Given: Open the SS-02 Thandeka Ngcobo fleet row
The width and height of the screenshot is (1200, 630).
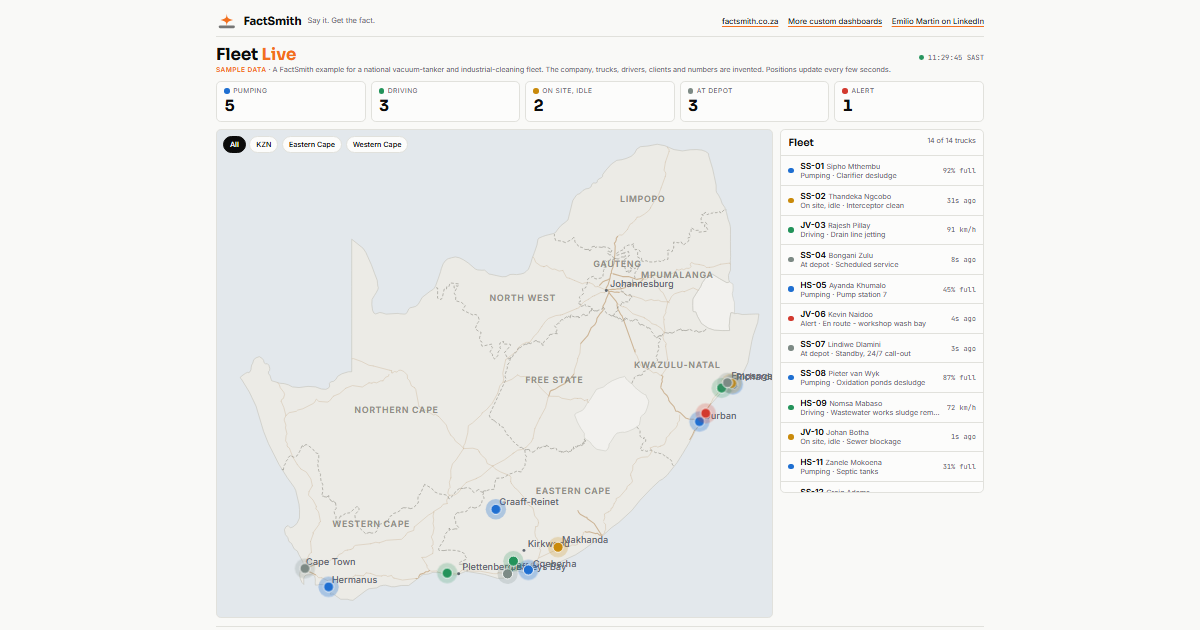Looking at the screenshot, I should click(x=882, y=200).
